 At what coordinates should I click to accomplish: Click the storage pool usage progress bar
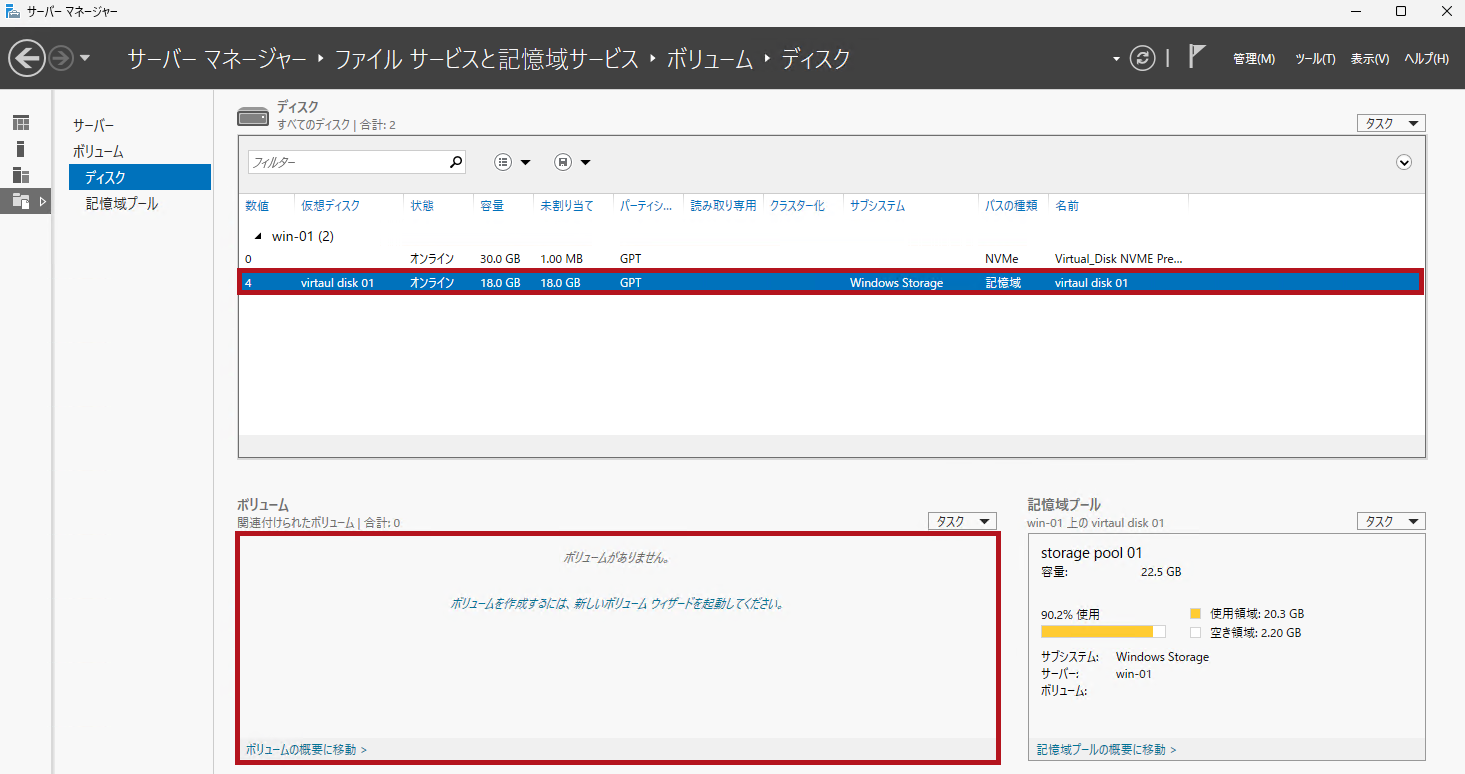(x=1102, y=632)
